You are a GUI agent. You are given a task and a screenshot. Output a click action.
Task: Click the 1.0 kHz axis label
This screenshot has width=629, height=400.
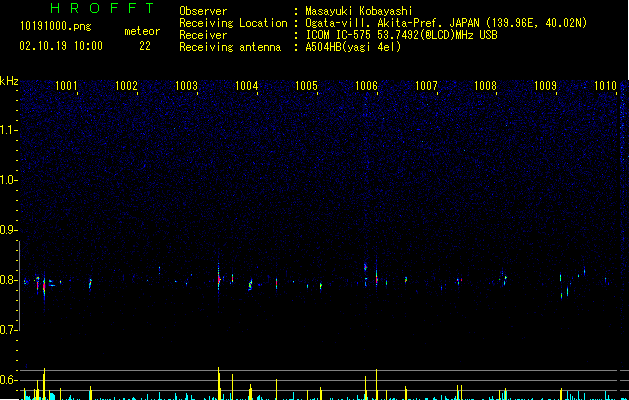[x=9, y=180]
